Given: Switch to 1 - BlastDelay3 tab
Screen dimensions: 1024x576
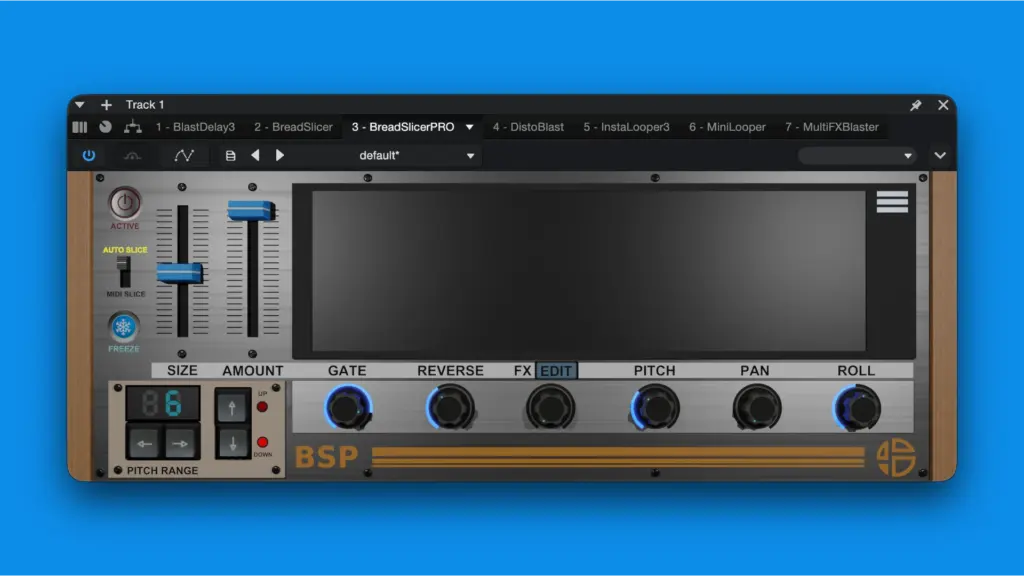Looking at the screenshot, I should click(x=195, y=127).
